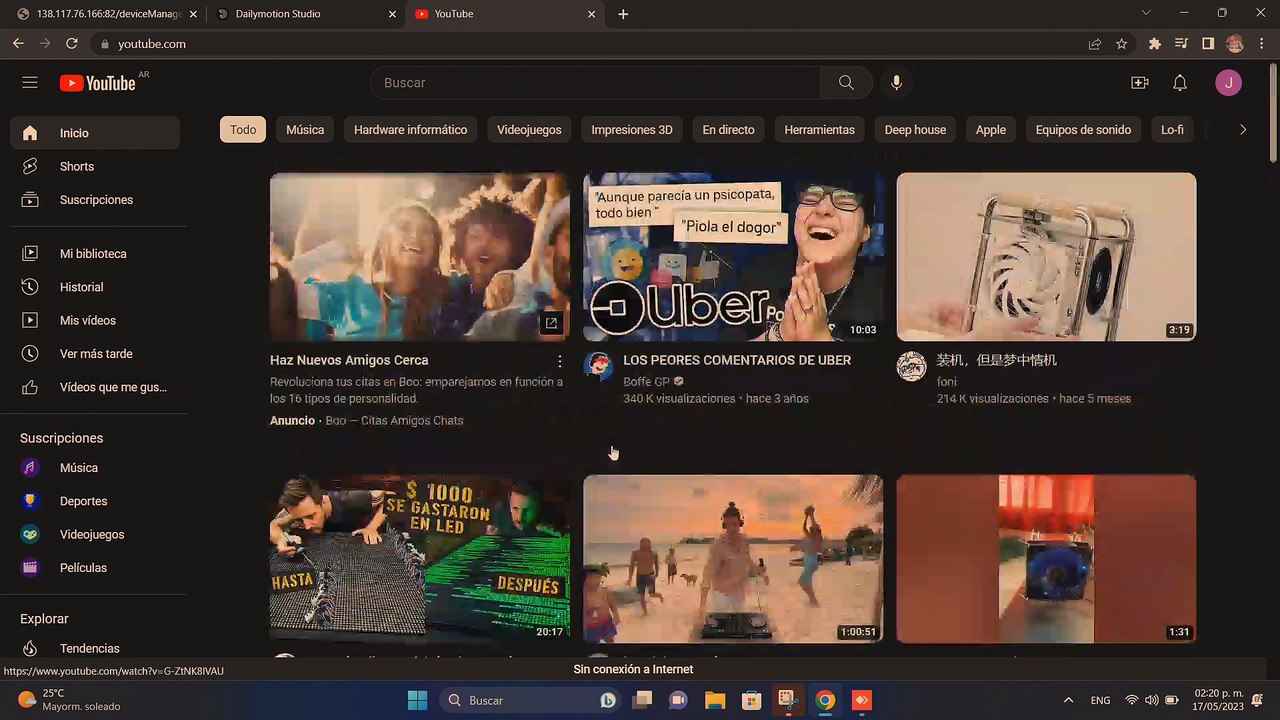The image size is (1280, 720).
Task: Open the account avatar with letter J
Action: (x=1228, y=83)
